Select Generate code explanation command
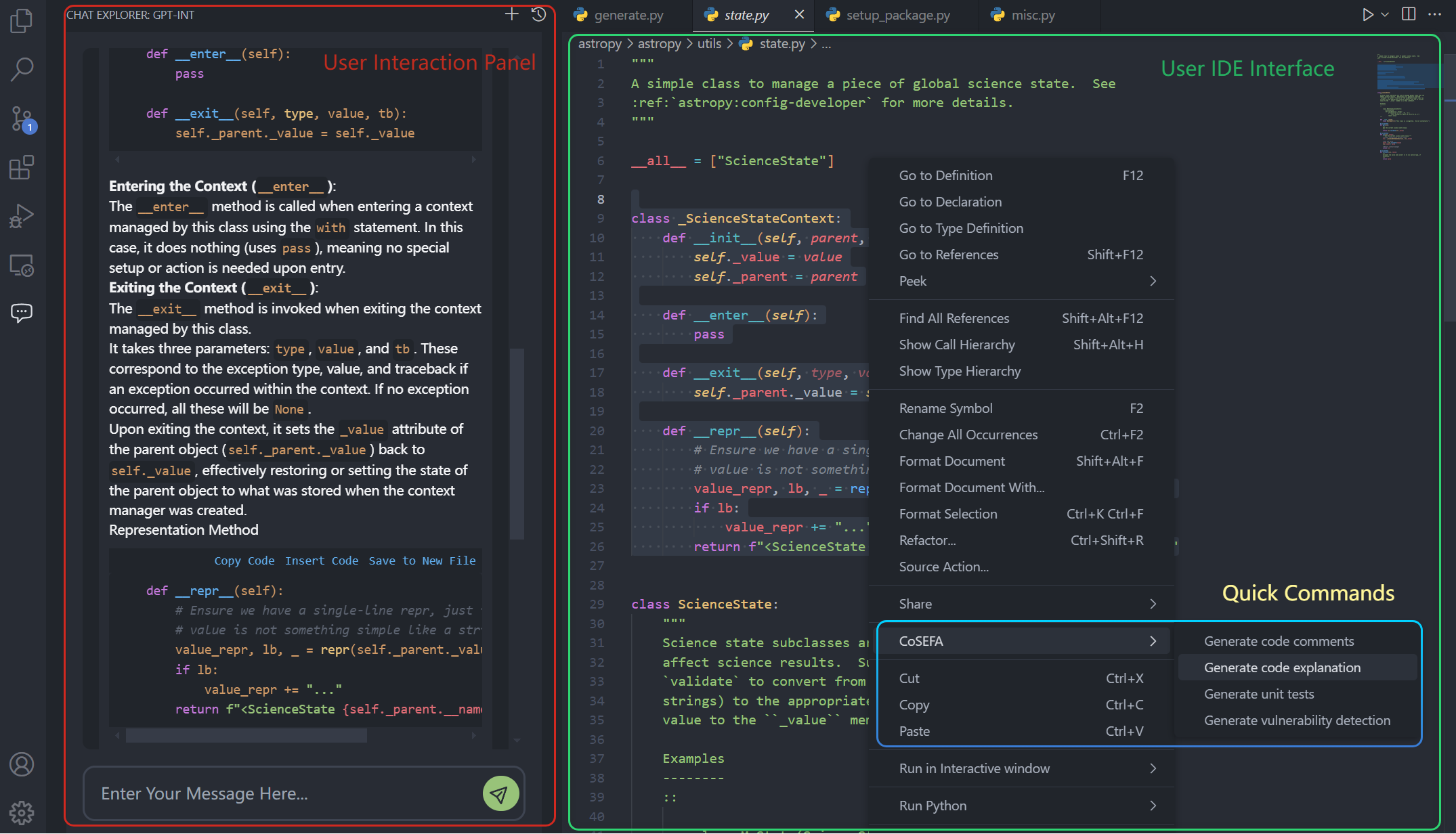This screenshot has width=1456, height=834. [1281, 667]
